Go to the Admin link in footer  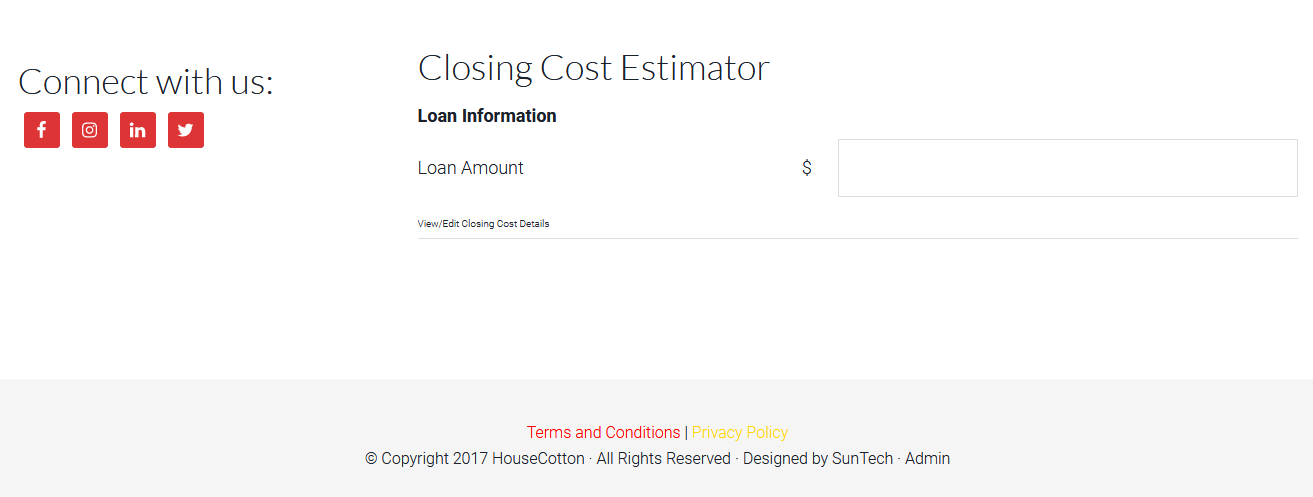[x=927, y=459]
